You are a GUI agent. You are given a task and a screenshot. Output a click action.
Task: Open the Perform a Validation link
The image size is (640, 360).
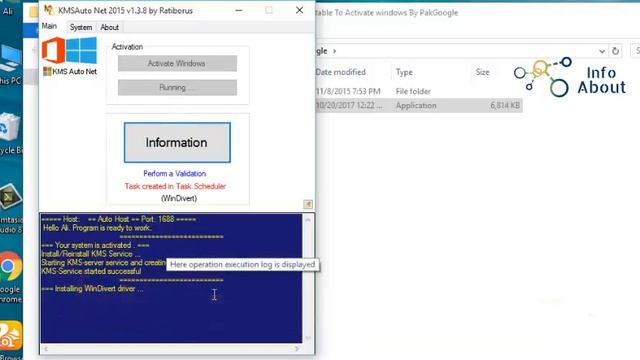pyautogui.click(x=175, y=173)
